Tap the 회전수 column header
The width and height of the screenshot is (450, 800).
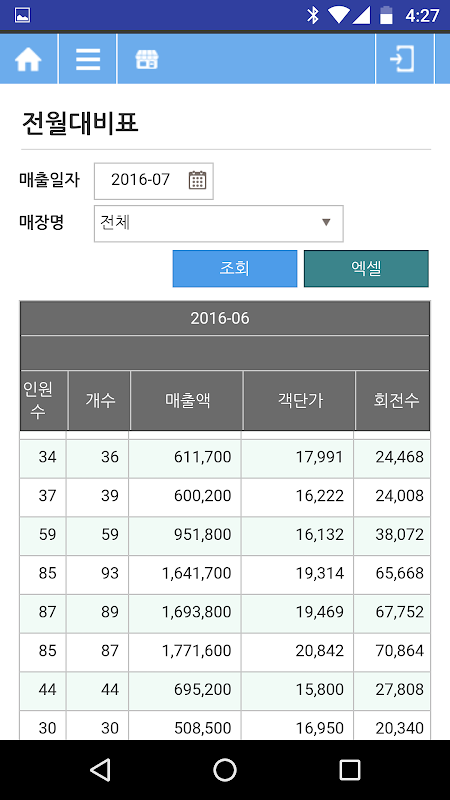point(392,401)
